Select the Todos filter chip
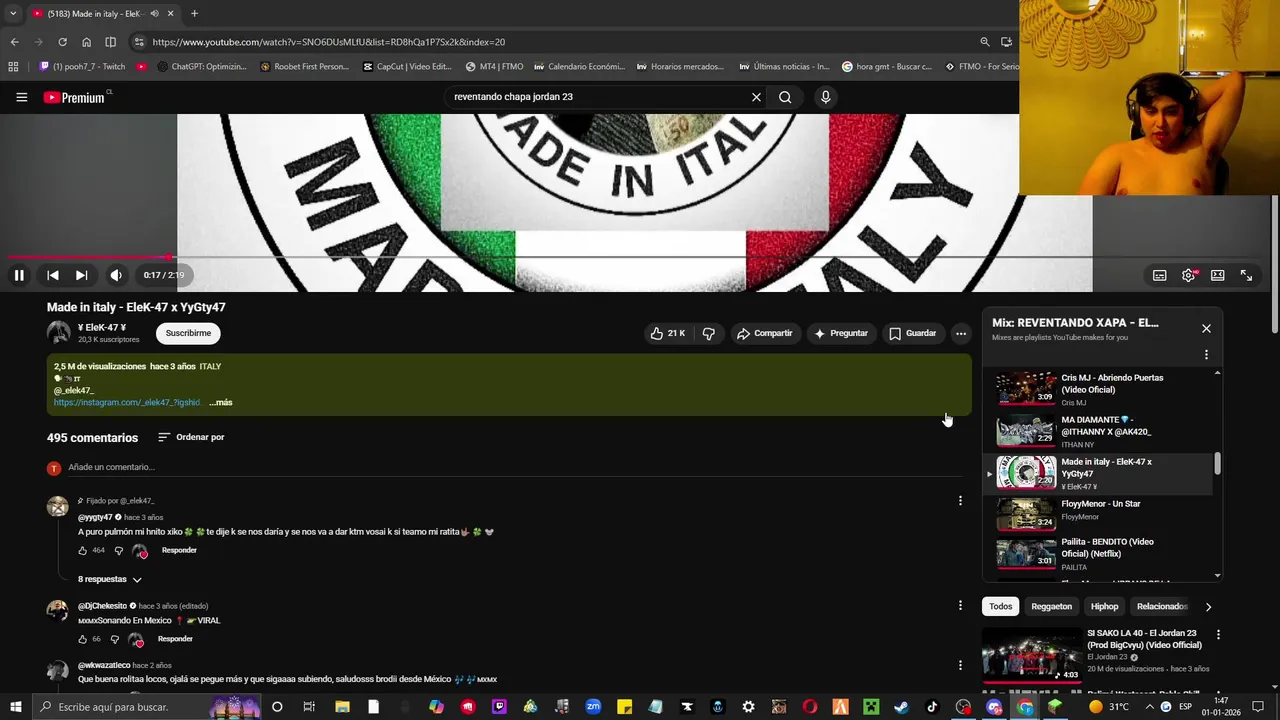The height and width of the screenshot is (720, 1280). (1001, 606)
